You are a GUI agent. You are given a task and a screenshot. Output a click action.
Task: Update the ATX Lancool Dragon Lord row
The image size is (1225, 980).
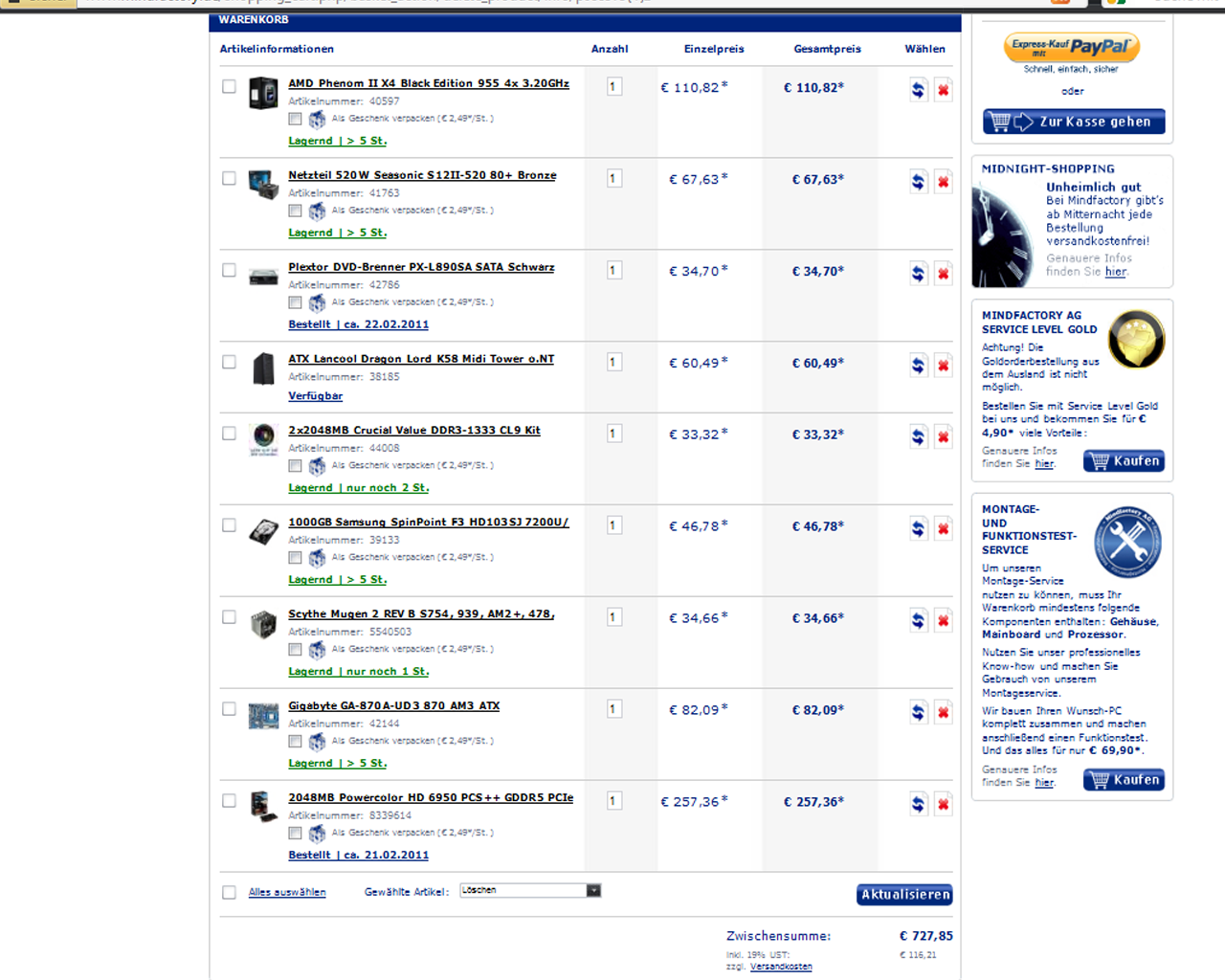pos(918,366)
